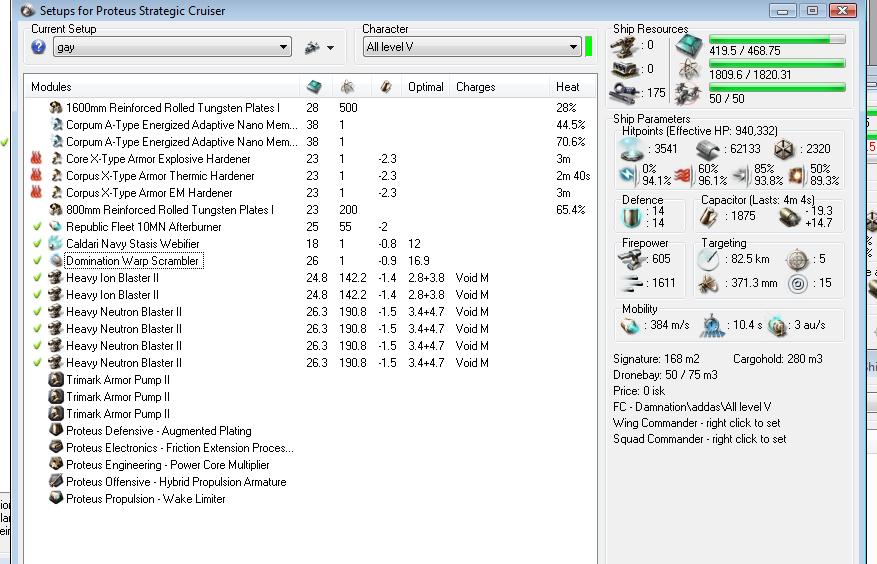Click the green skill status bar

pyautogui.click(x=588, y=46)
